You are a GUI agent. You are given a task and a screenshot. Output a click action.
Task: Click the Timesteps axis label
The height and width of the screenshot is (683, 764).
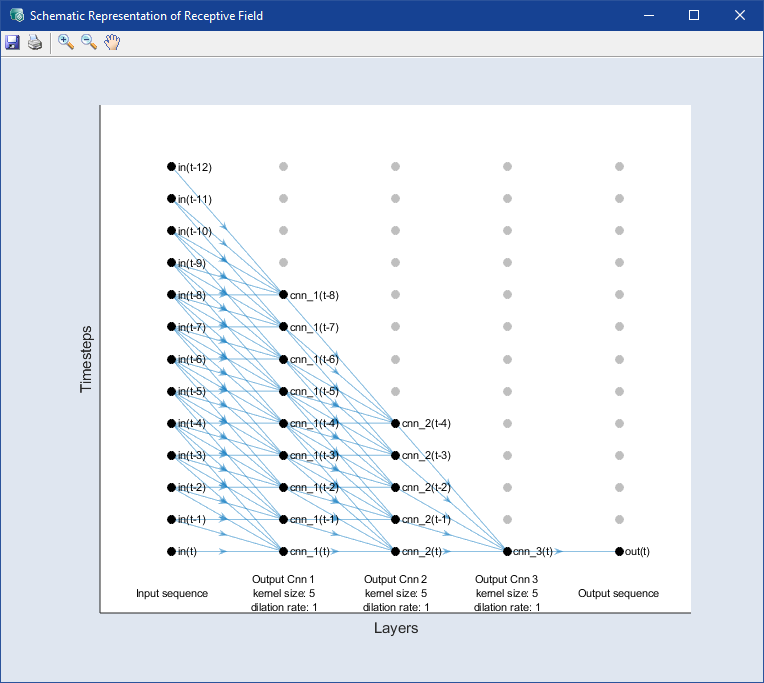pyautogui.click(x=85, y=358)
